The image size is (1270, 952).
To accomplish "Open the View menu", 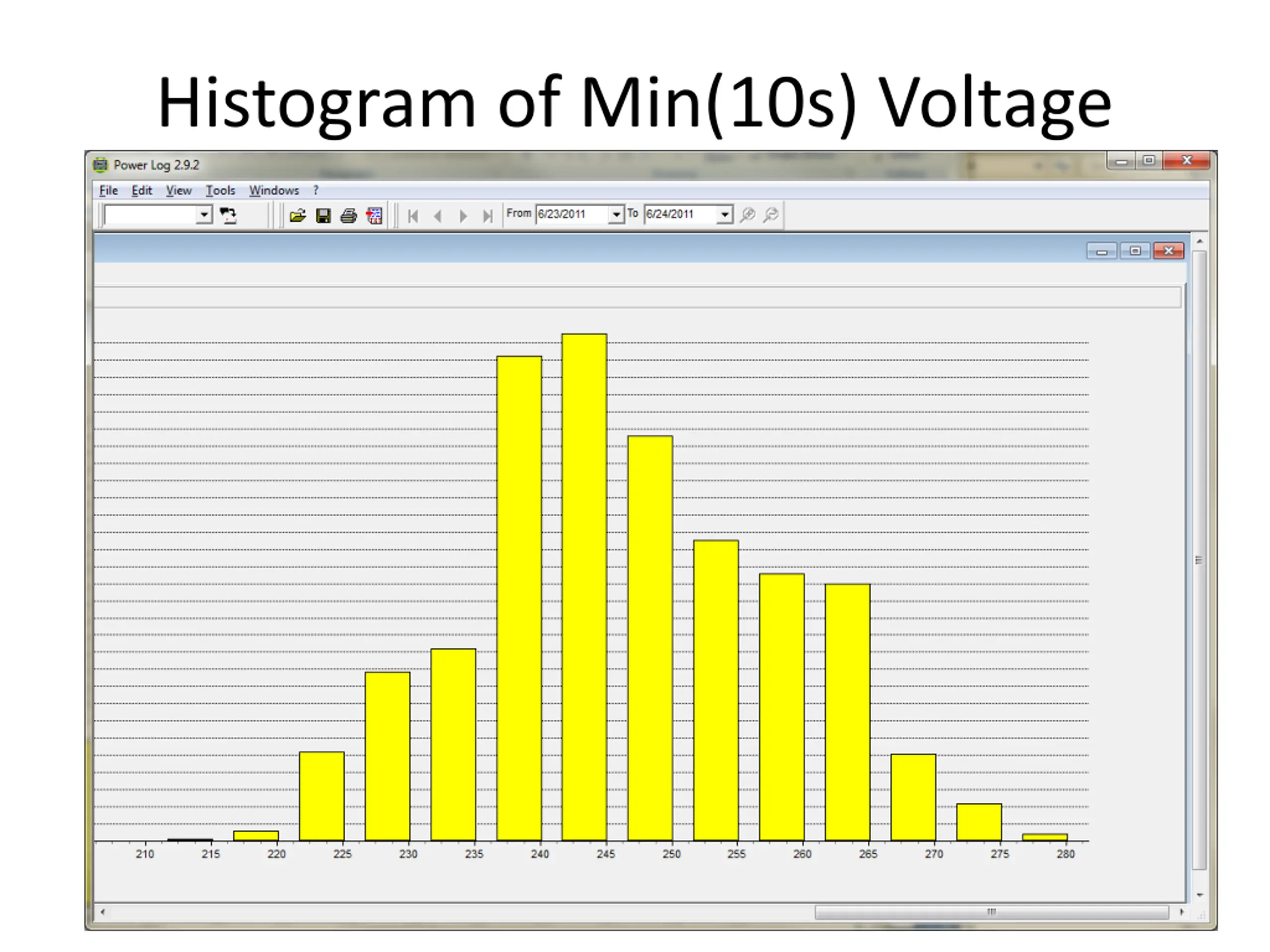I will click(179, 190).
